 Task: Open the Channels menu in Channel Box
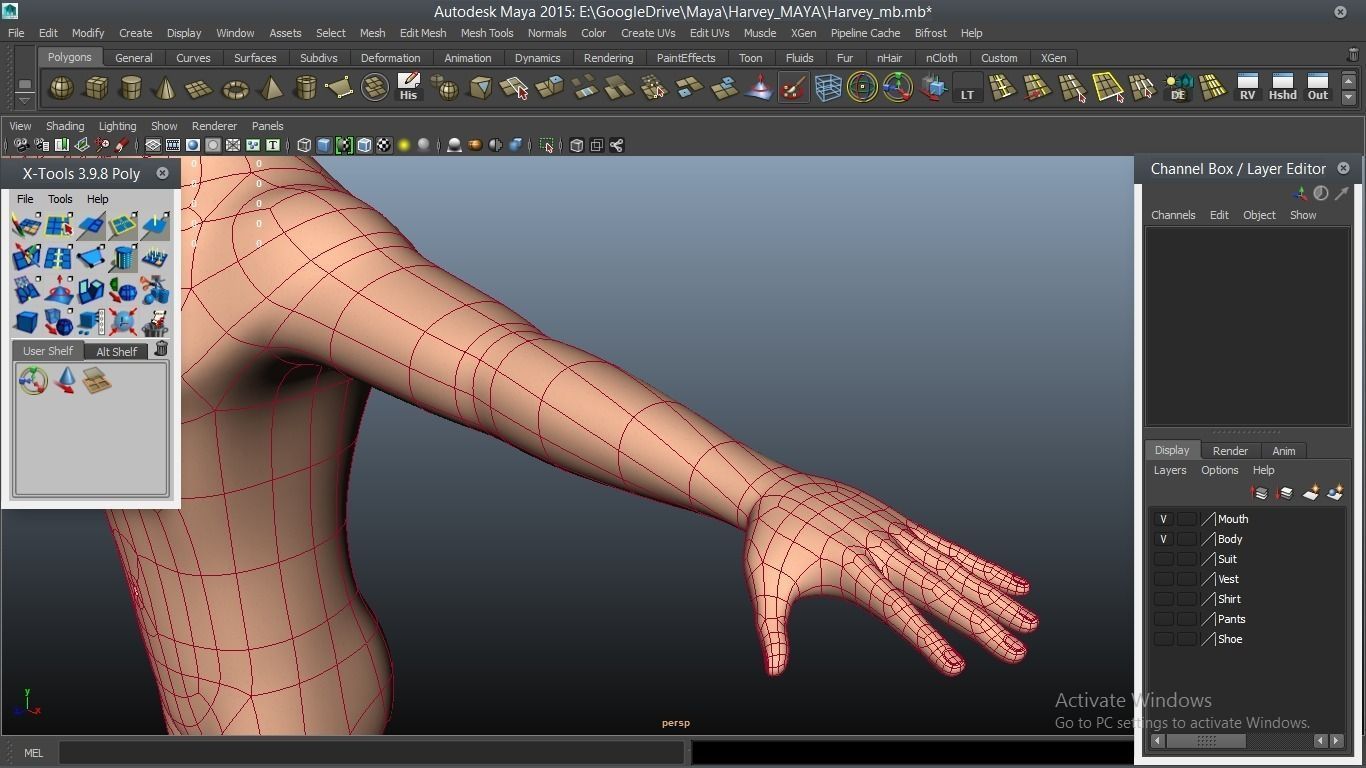1173,215
